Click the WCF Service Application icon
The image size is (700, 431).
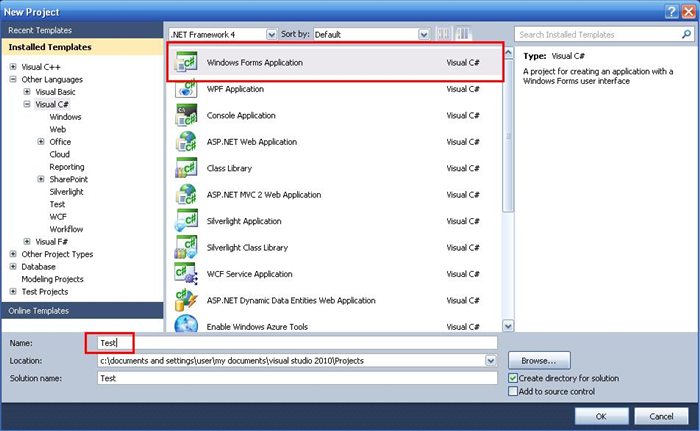186,273
